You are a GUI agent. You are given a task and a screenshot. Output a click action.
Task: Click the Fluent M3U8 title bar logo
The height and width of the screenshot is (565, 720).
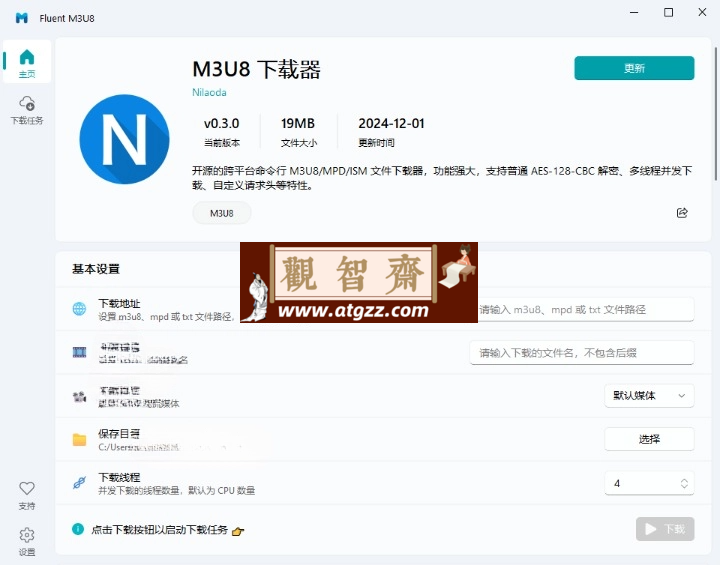[x=22, y=18]
